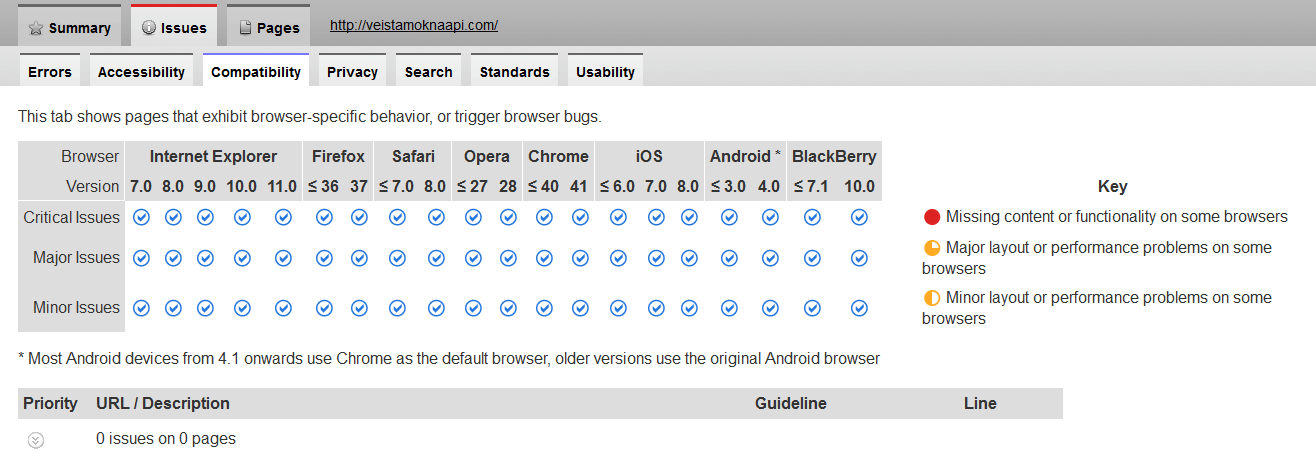This screenshot has width=1316, height=469.
Task: Select the Accessibility sub-tab
Action: tap(141, 72)
